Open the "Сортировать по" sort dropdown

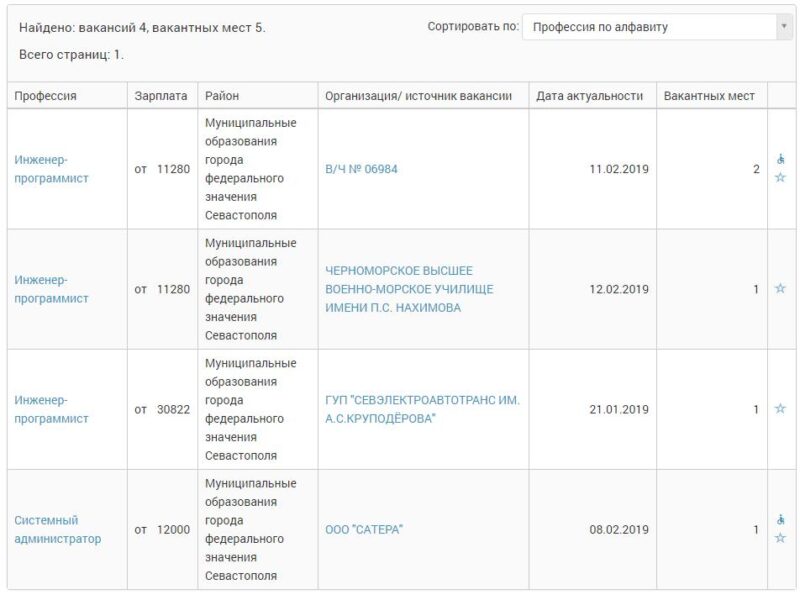(x=657, y=27)
